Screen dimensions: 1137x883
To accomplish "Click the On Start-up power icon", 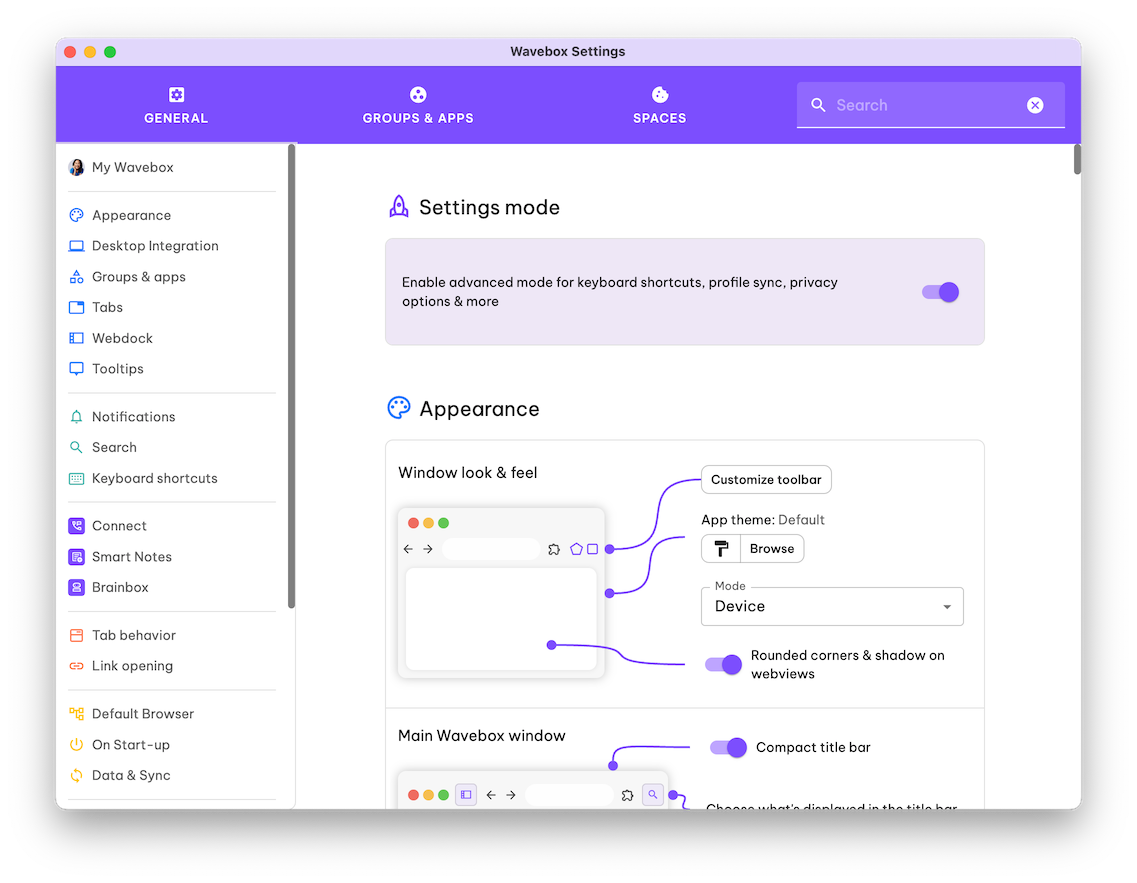I will [x=76, y=745].
